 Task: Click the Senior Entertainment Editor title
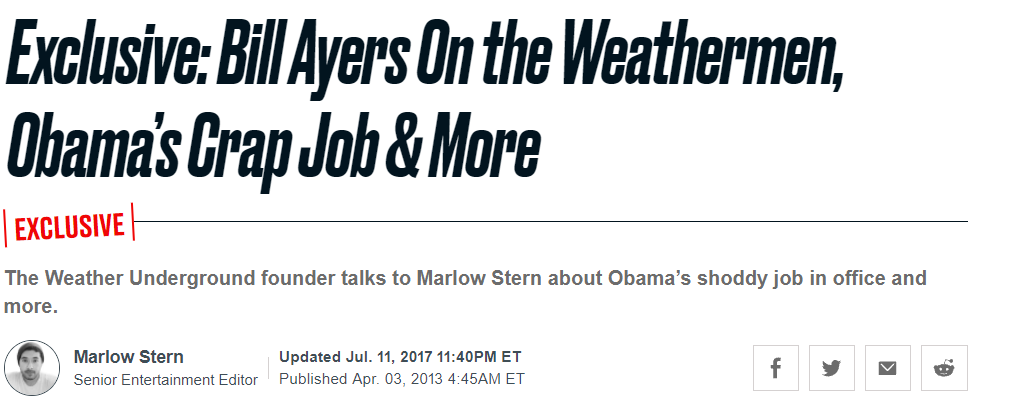(x=165, y=380)
